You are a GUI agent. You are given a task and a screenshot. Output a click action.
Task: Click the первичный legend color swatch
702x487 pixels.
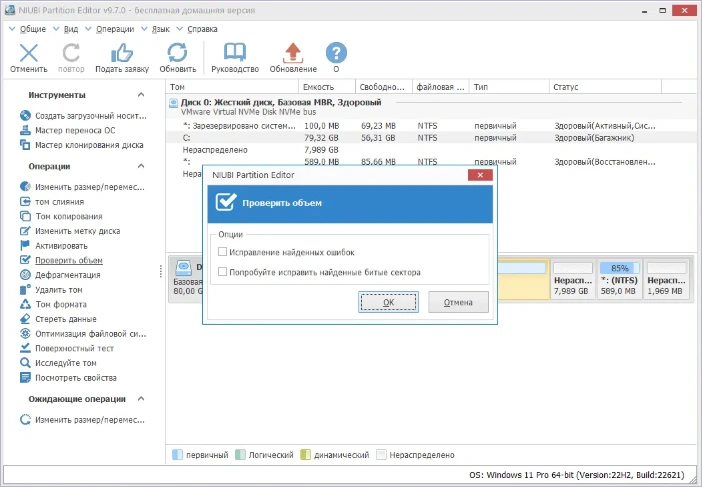tap(178, 455)
